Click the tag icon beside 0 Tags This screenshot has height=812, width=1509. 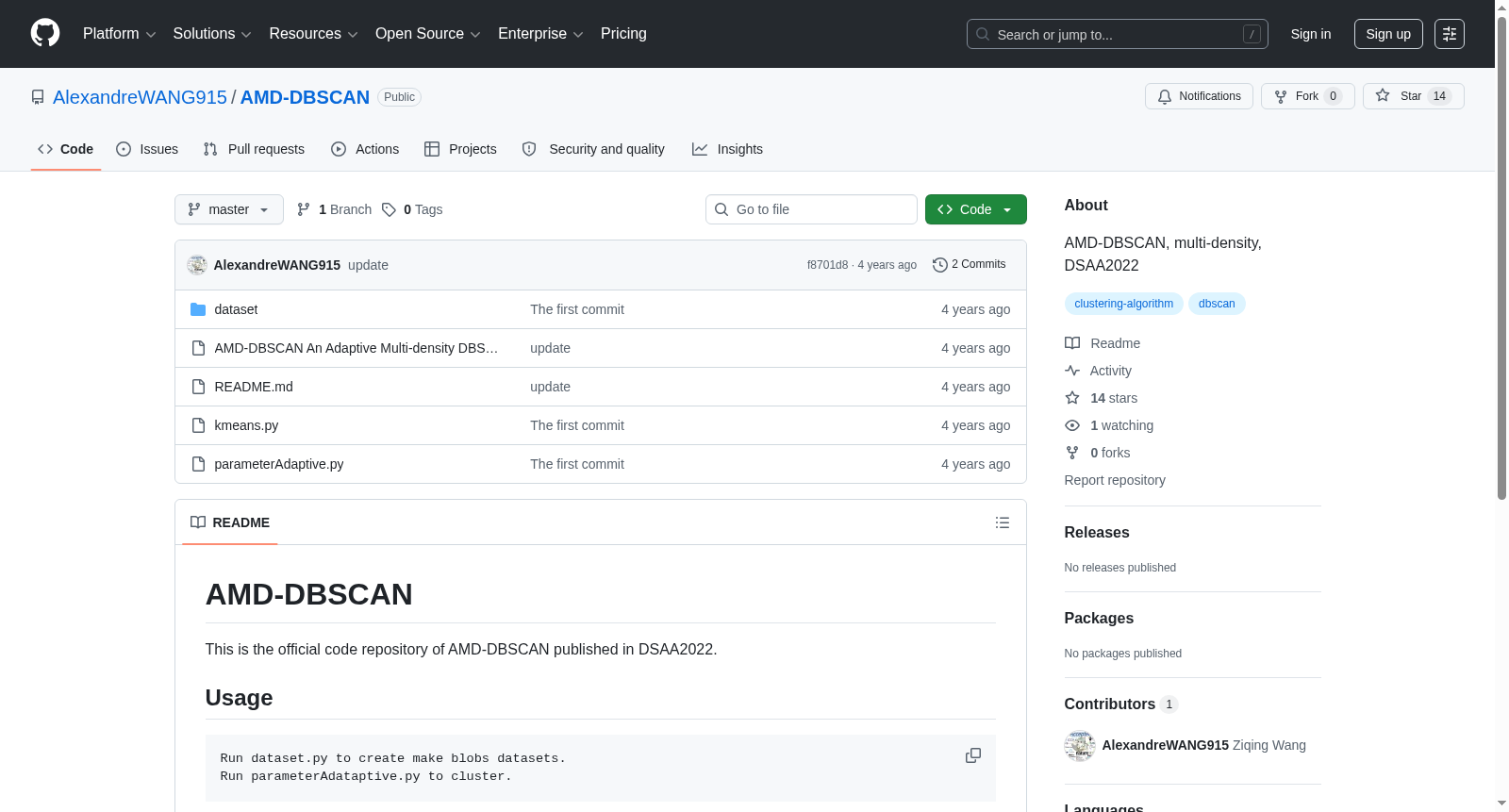pos(389,209)
